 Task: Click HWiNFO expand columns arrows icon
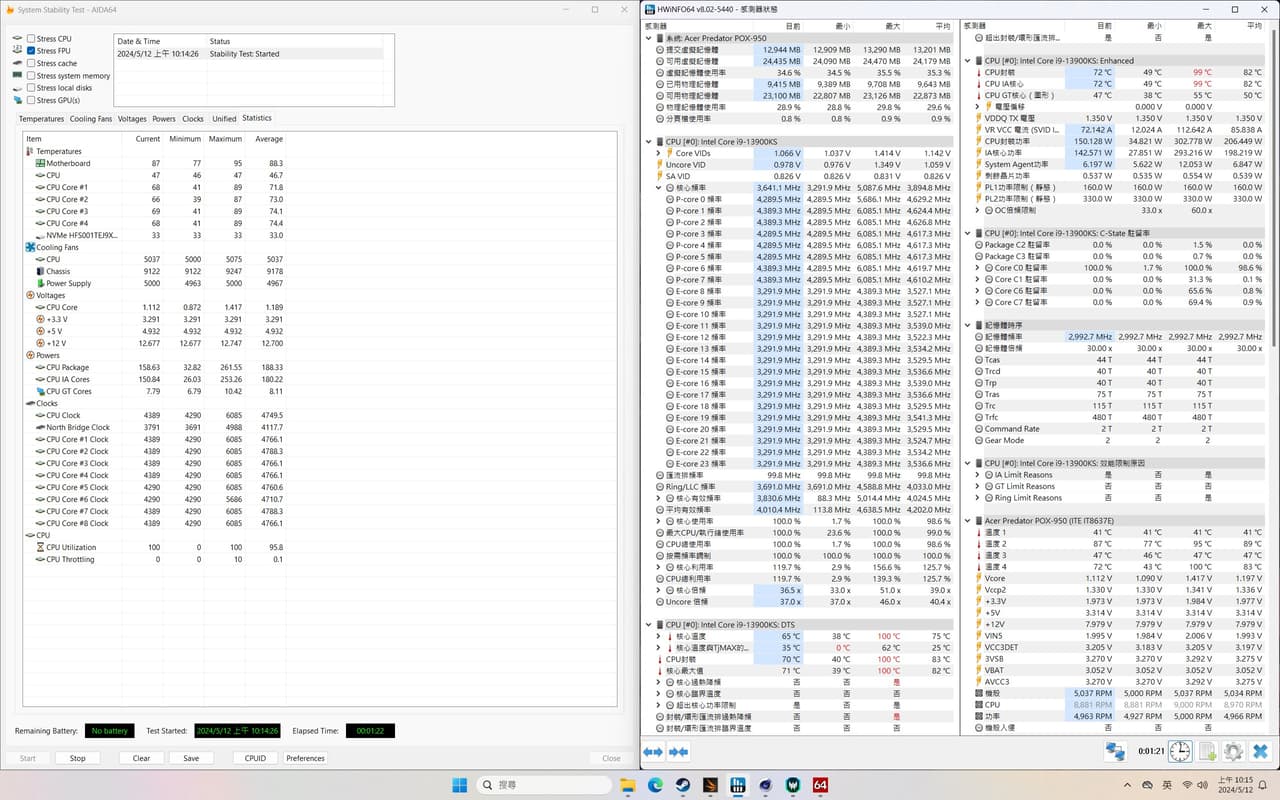[653, 751]
